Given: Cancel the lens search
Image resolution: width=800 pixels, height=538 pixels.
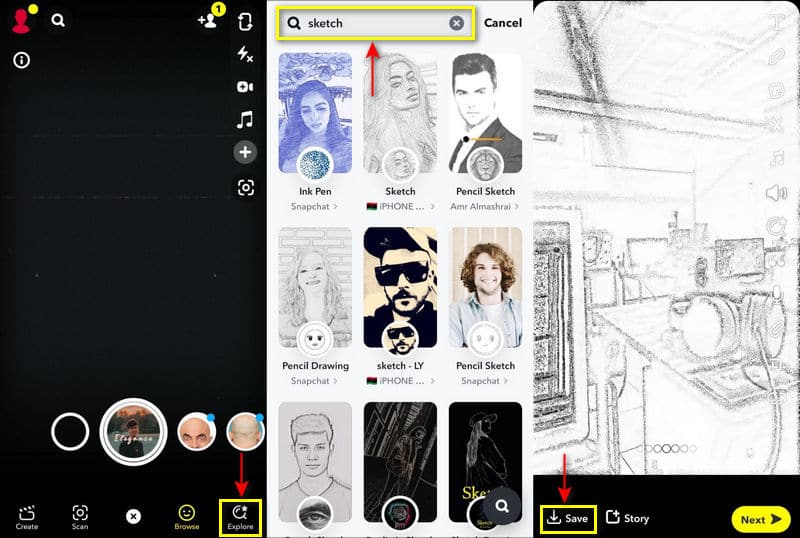Looking at the screenshot, I should coord(503,23).
